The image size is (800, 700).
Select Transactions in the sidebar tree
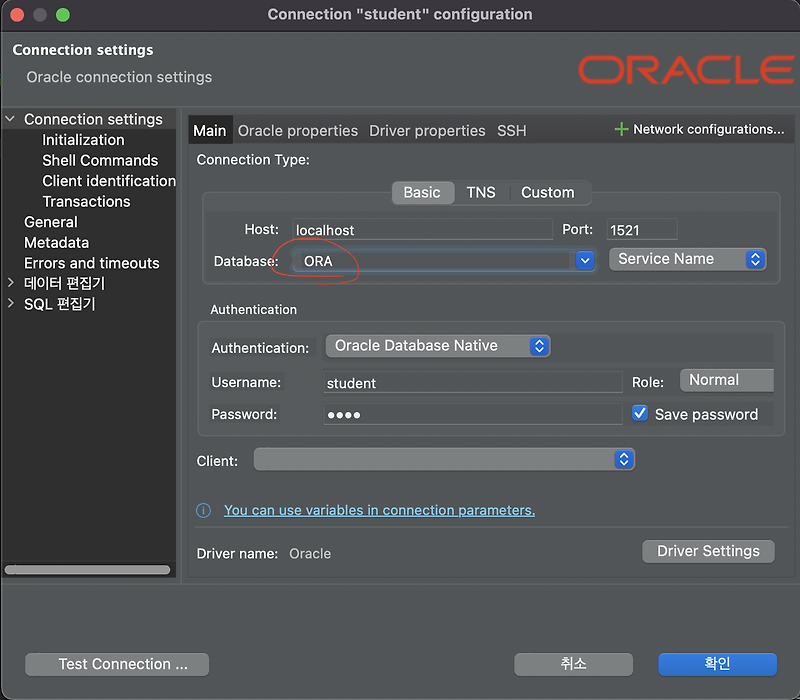(86, 202)
